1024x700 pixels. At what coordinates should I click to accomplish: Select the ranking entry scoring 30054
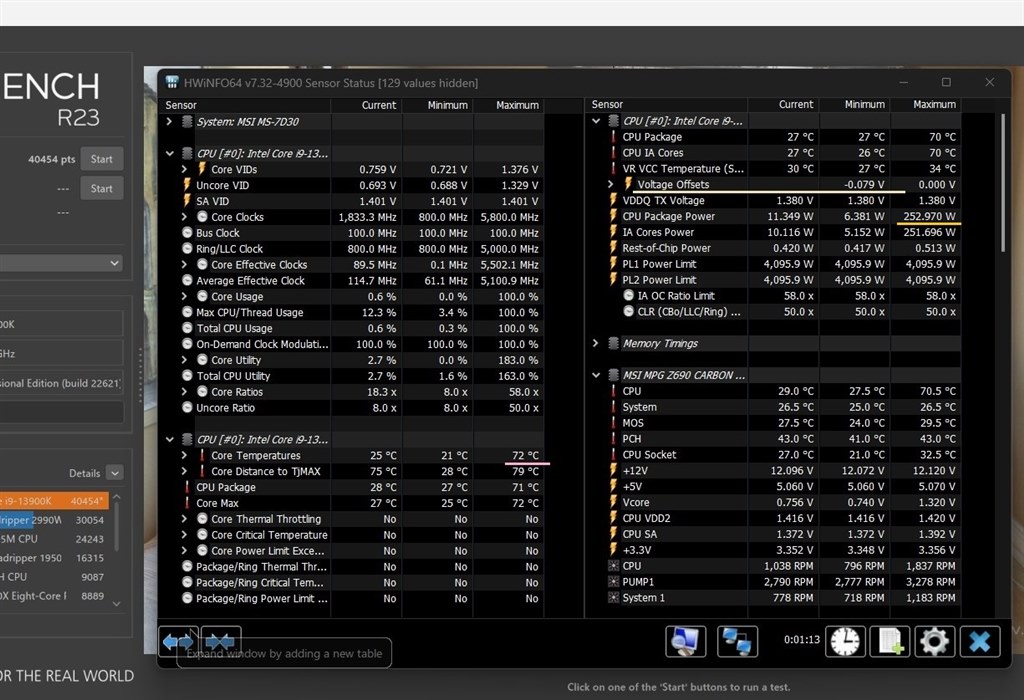coord(54,520)
